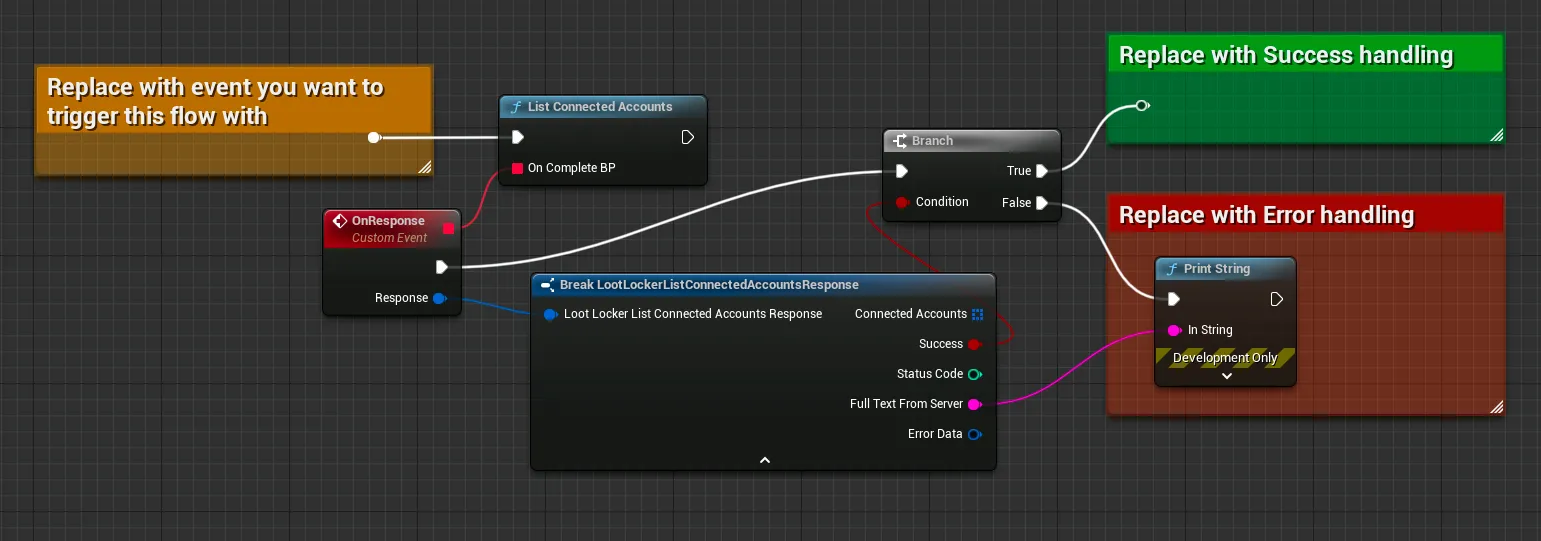Viewport: 1541px width, 541px height.
Task: Click the OnResponse custom event icon
Action: [x=340, y=221]
